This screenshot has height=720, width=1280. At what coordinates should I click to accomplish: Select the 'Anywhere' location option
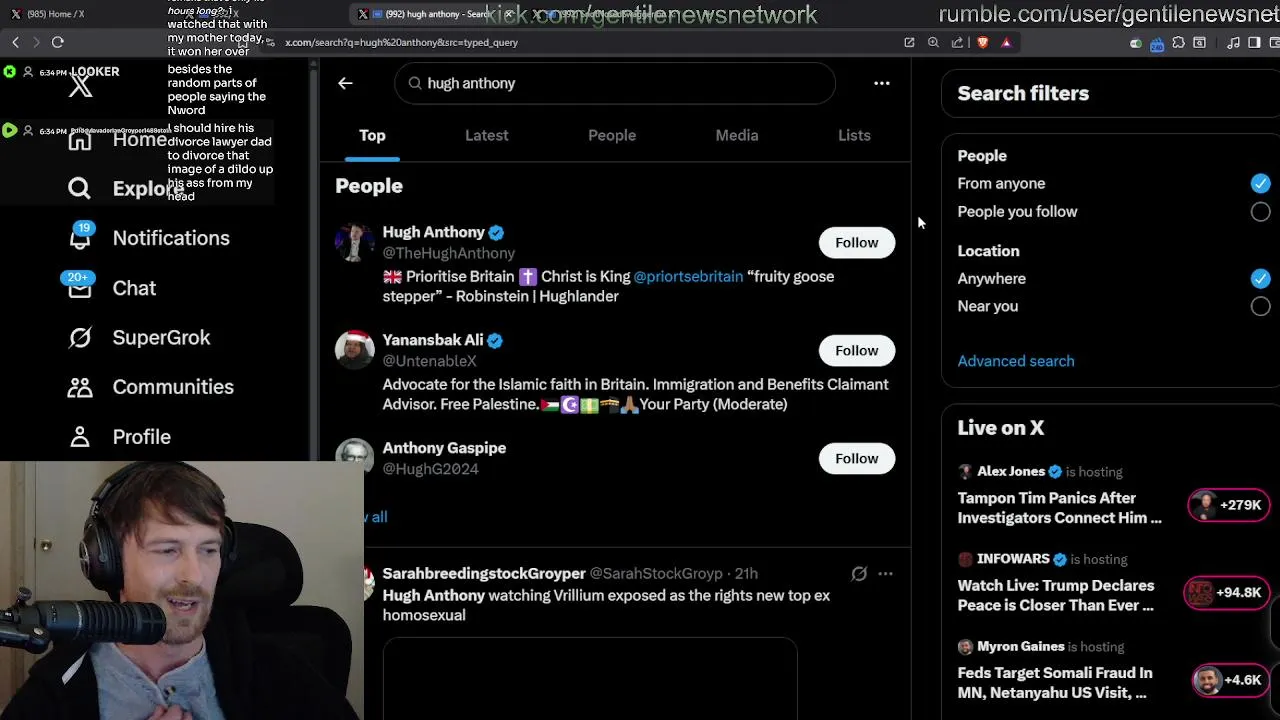click(x=1260, y=278)
